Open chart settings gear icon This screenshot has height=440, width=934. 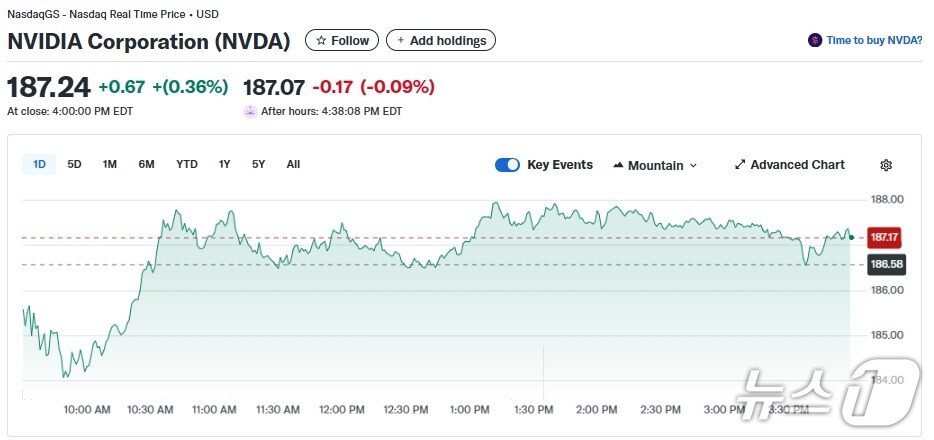click(885, 165)
